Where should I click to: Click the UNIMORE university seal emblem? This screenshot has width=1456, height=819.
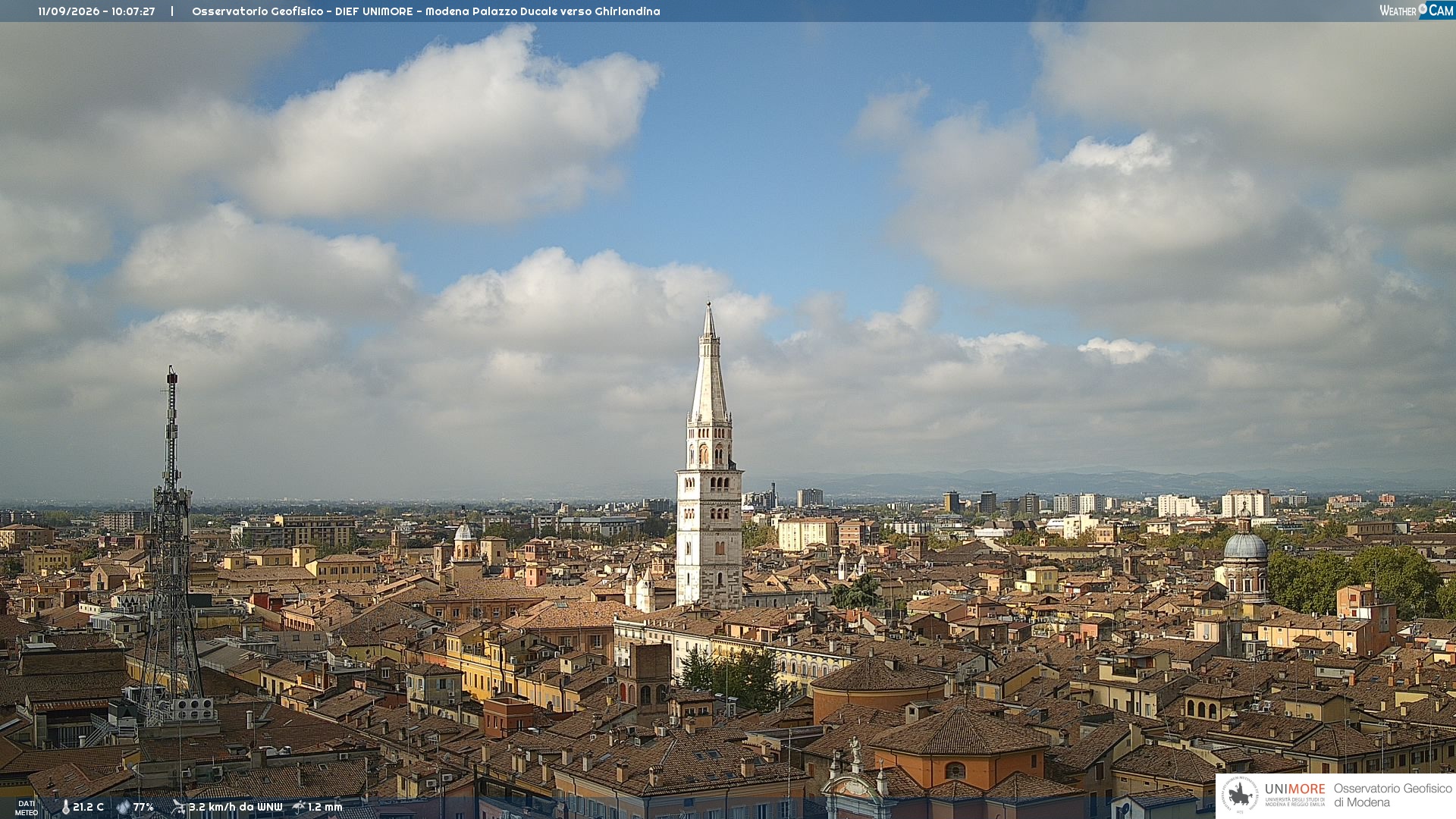click(x=1241, y=795)
